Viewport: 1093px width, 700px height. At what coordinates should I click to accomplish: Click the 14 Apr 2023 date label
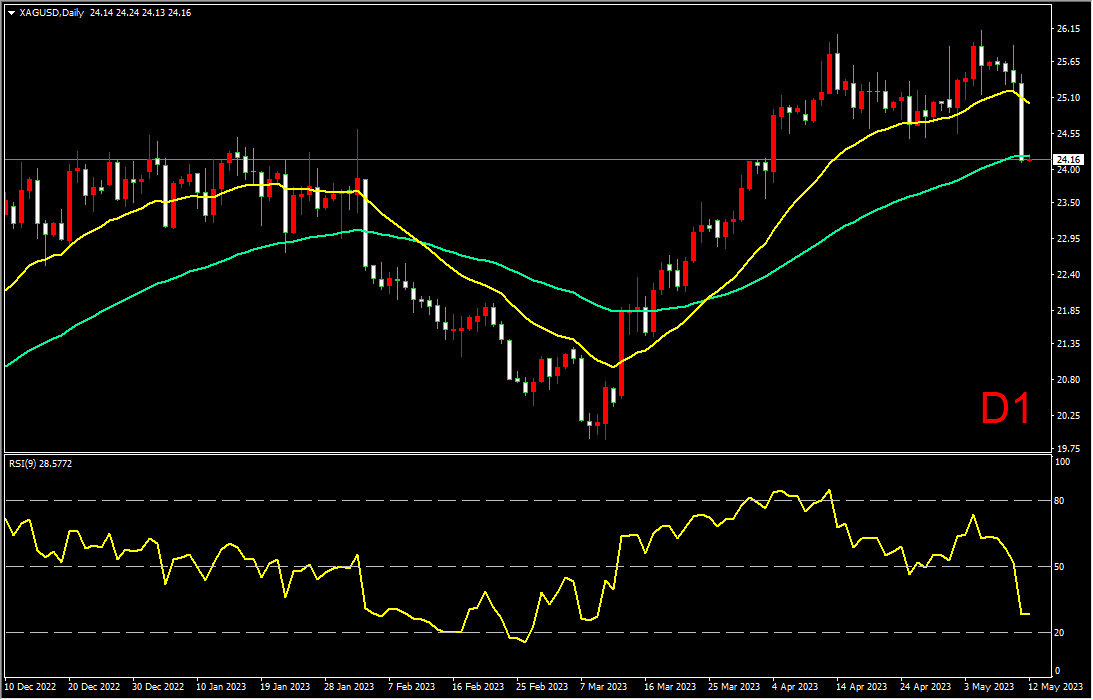(x=863, y=686)
